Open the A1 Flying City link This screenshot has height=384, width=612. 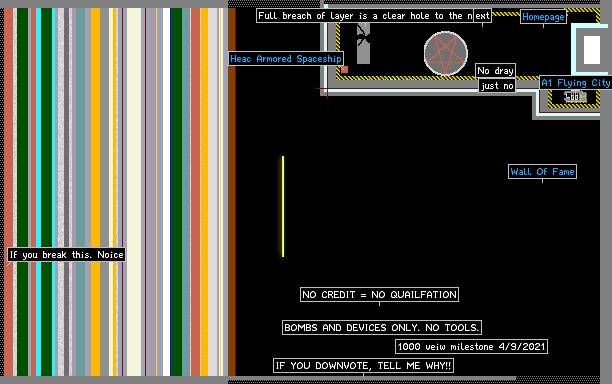point(575,83)
